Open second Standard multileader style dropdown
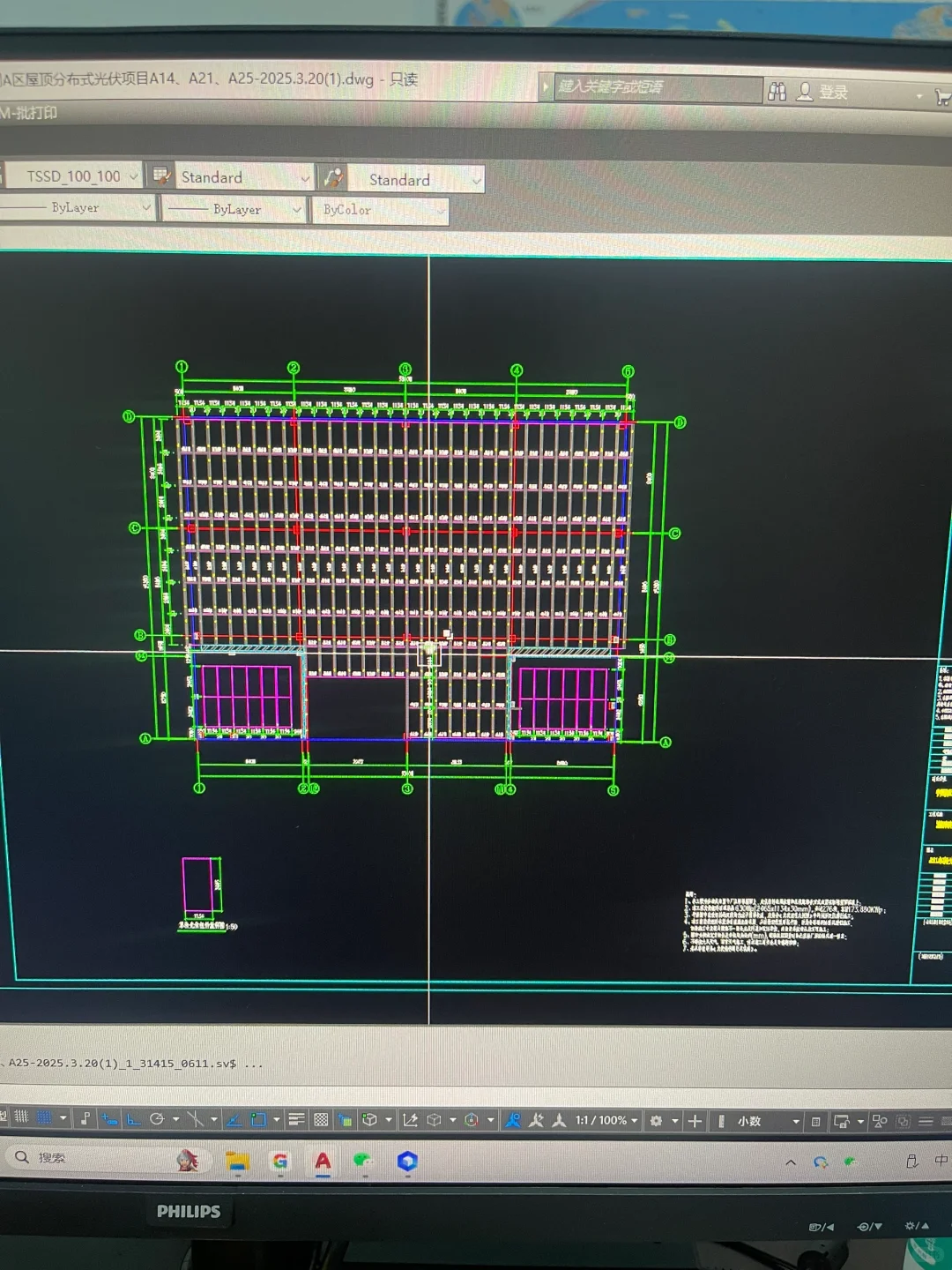This screenshot has height=1270, width=952. point(416,179)
